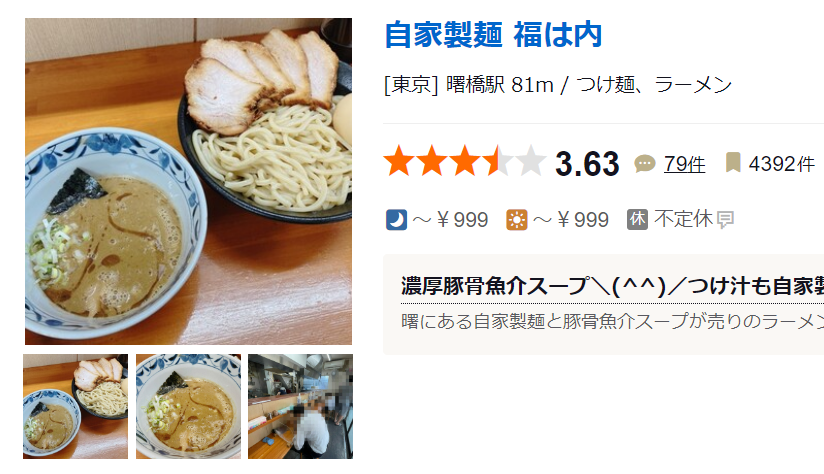
Task: Open the large tsukemen main photo
Action: 188,181
